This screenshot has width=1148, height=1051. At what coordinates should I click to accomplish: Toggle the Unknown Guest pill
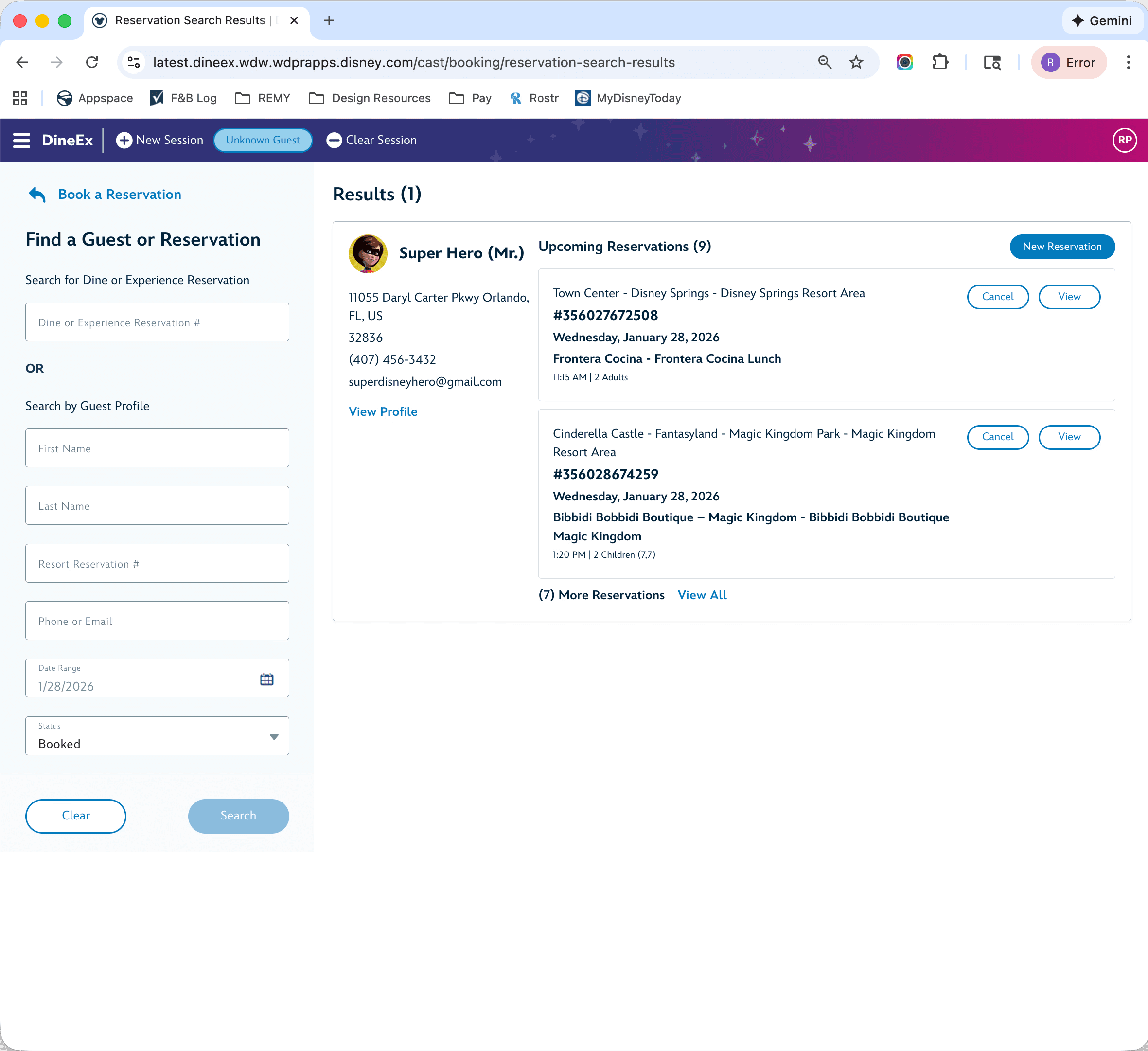[263, 140]
